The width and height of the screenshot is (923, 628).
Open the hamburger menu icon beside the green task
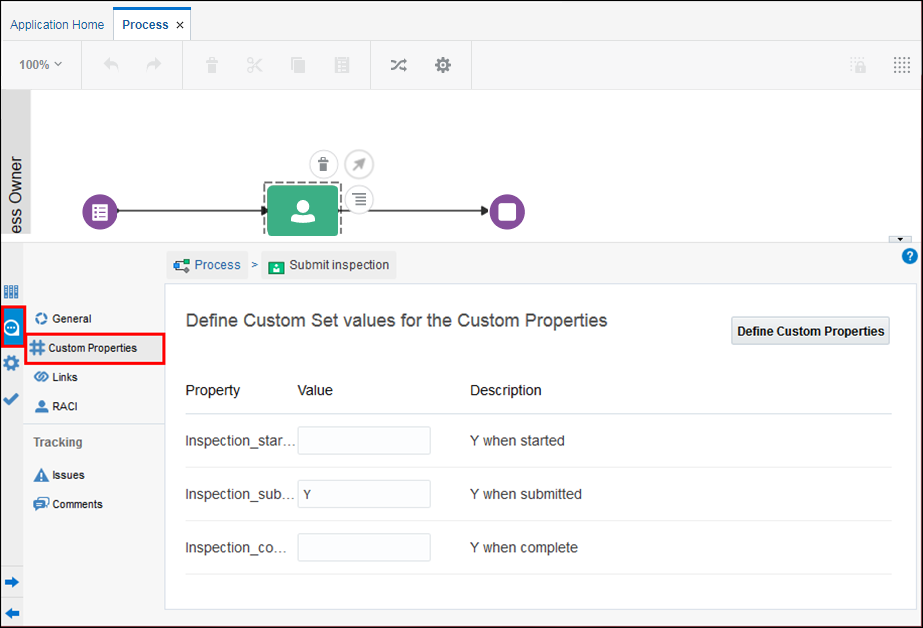359,199
